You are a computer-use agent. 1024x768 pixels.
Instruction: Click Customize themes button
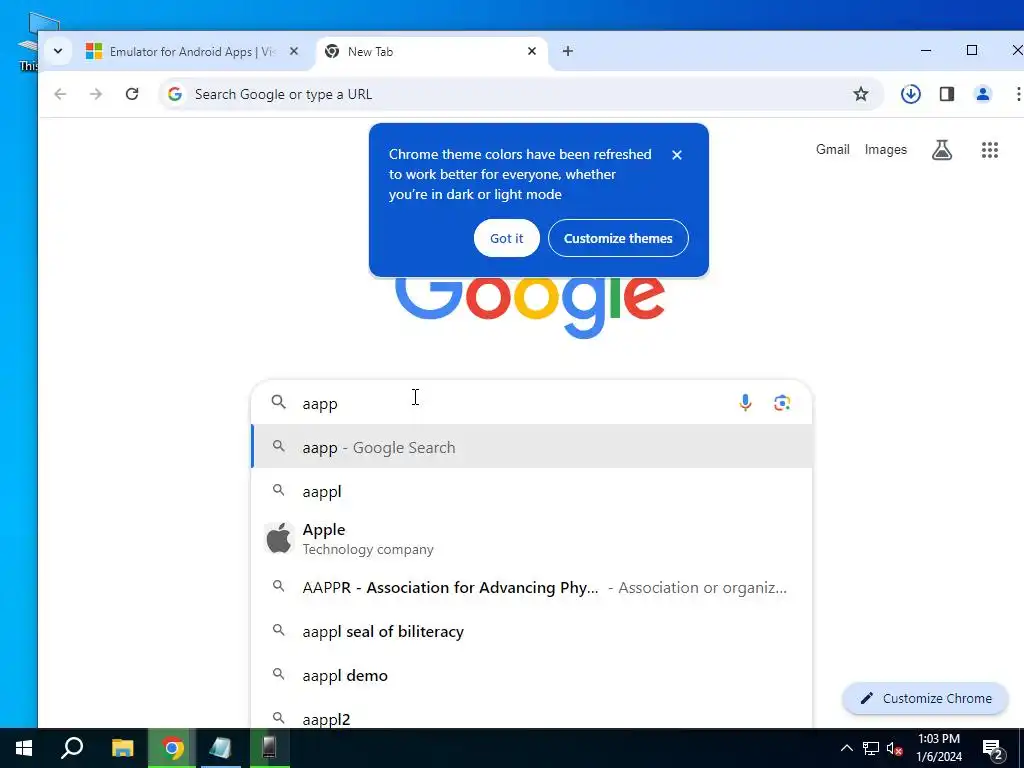[618, 238]
